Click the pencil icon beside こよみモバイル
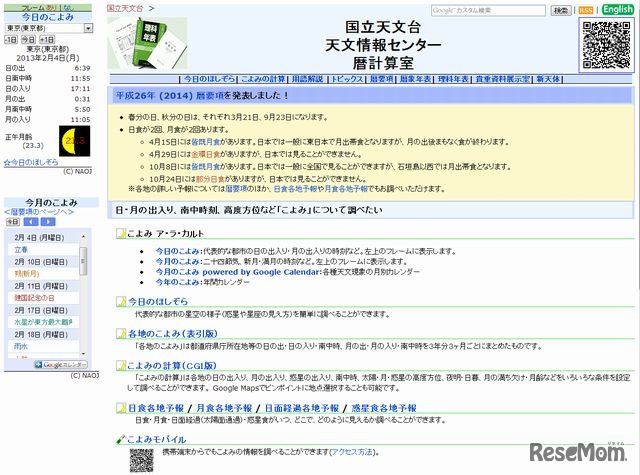The image size is (640, 475). [121, 439]
